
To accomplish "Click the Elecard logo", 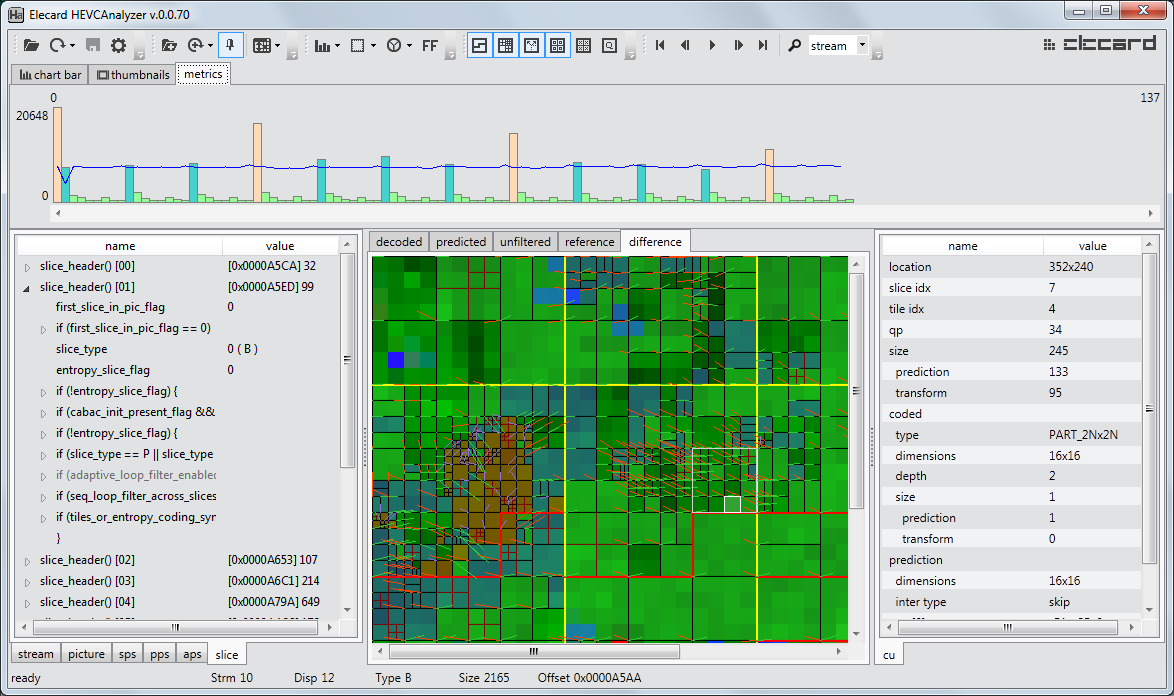I will pyautogui.click(x=1100, y=44).
